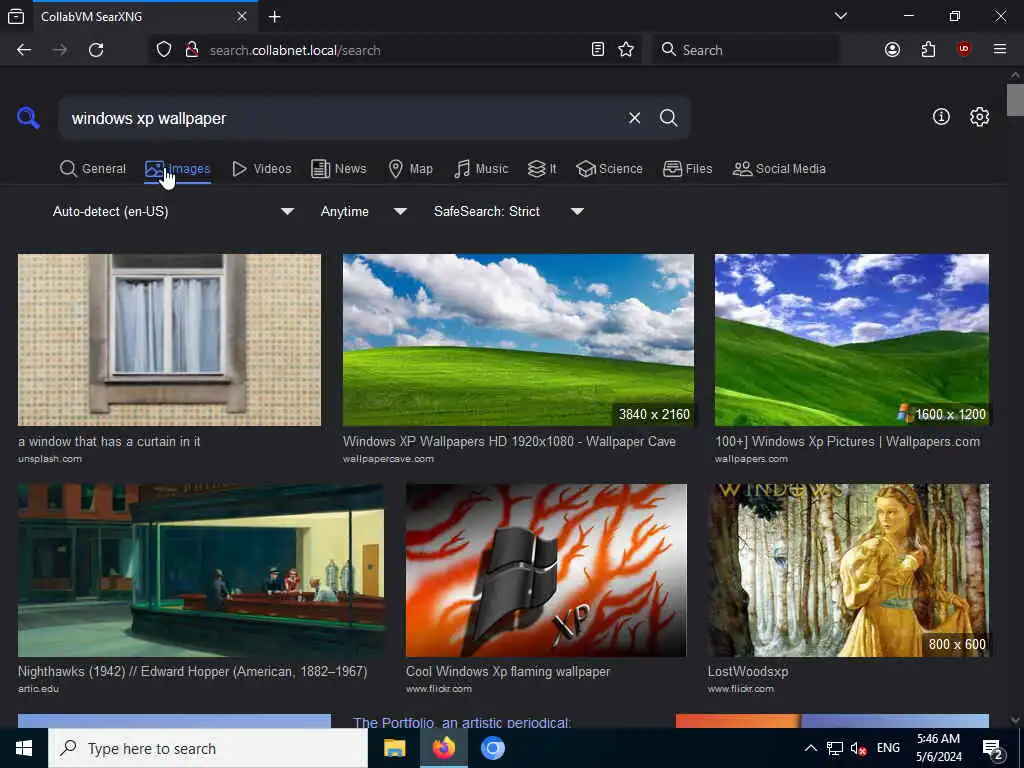Select the Images search category
The height and width of the screenshot is (768, 1024).
178,168
